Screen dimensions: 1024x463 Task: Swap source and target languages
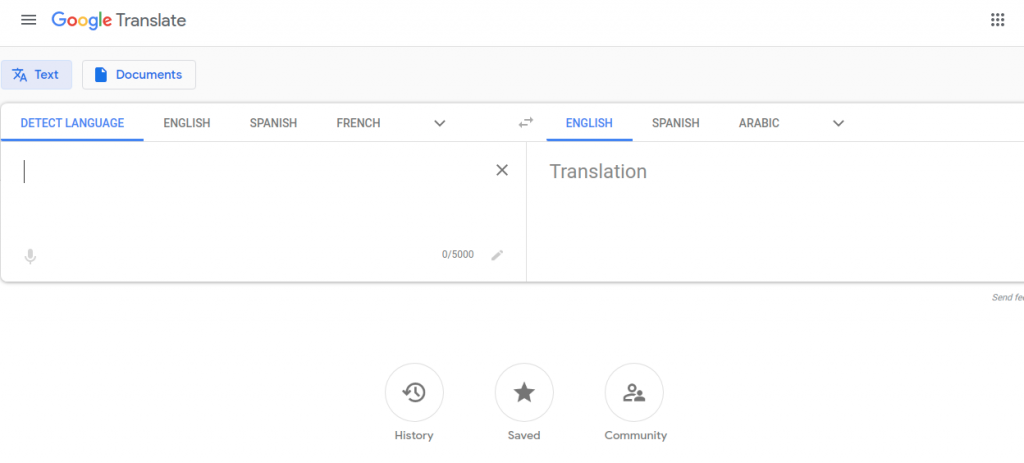click(526, 122)
